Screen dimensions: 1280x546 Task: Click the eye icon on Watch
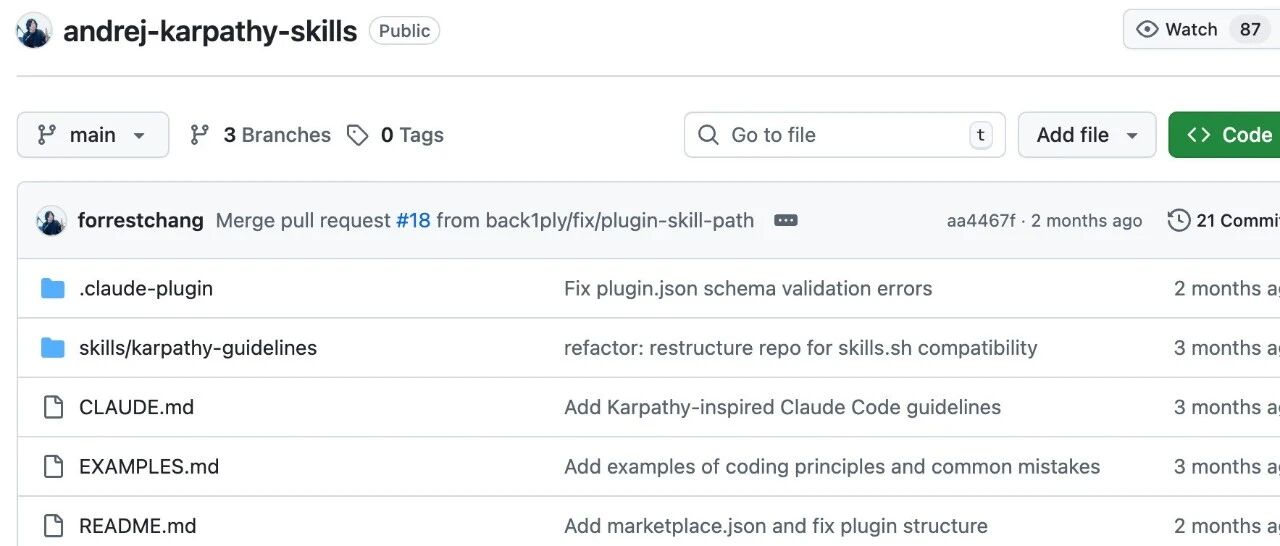coord(1148,29)
